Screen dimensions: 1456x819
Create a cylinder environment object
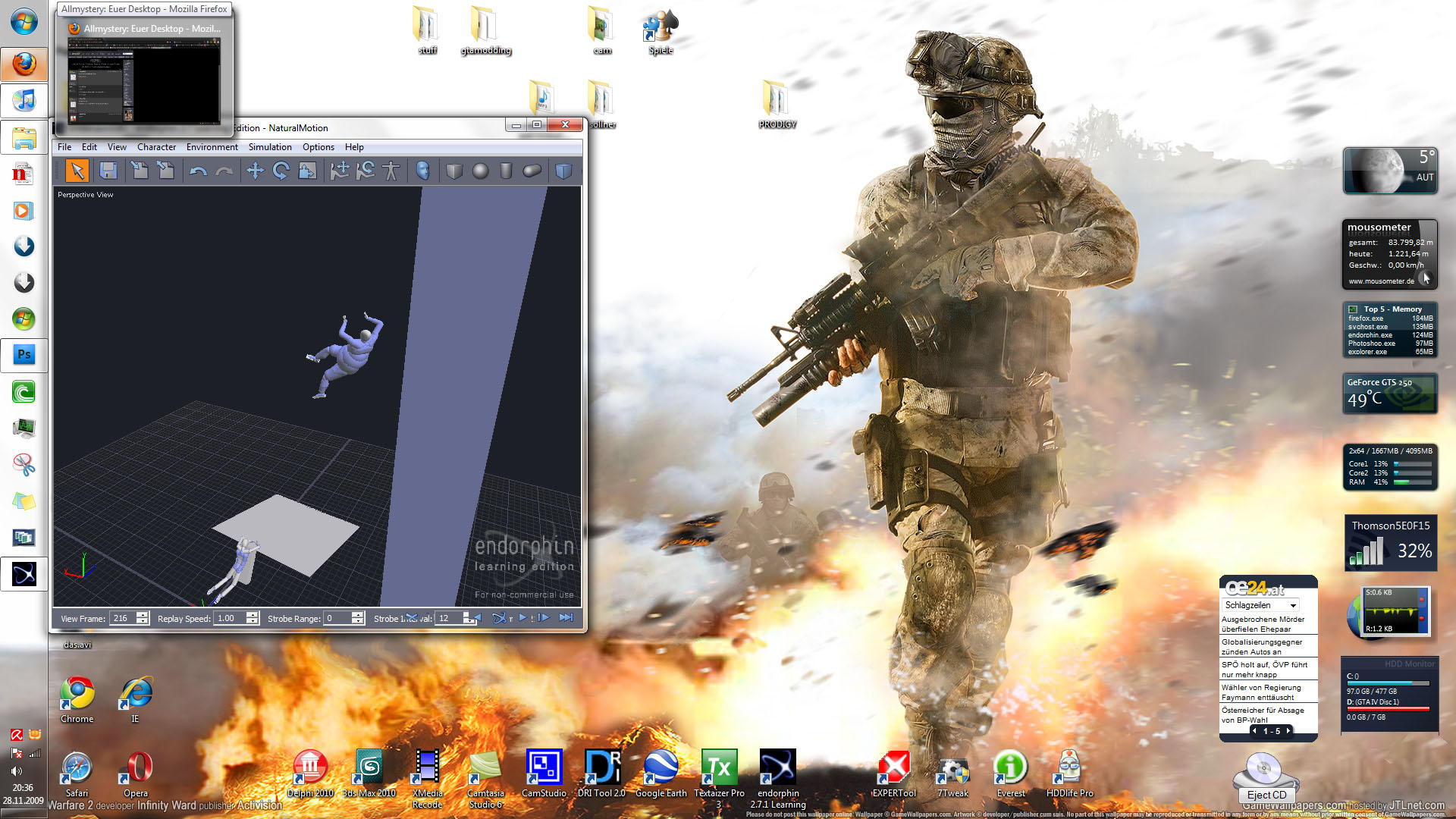tap(506, 171)
